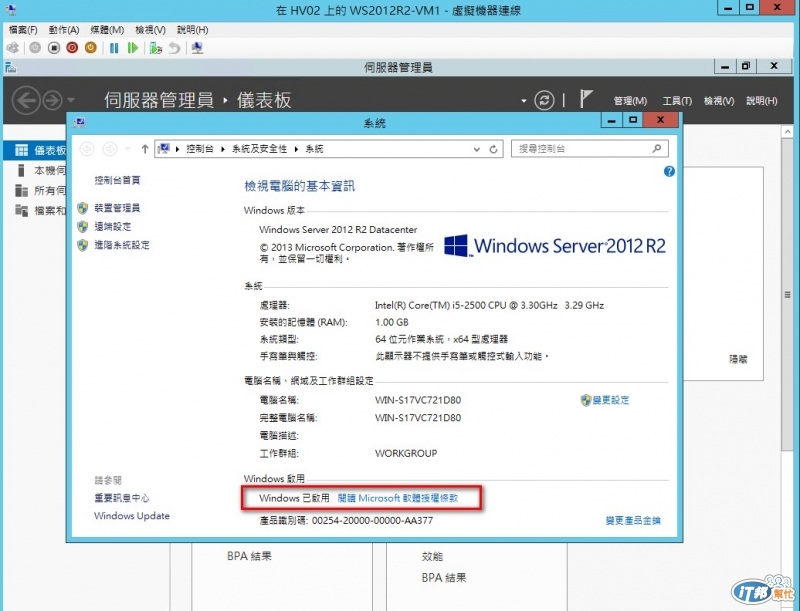Click the Windows Server 2012 R2 Datacenter text
Image resolution: width=800 pixels, height=611 pixels.
pyautogui.click(x=338, y=230)
